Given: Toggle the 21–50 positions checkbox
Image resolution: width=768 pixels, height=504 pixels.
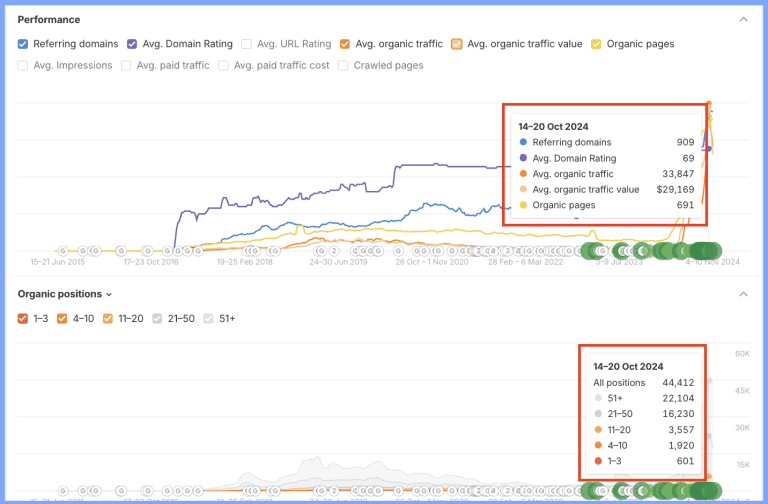Looking at the screenshot, I should pyautogui.click(x=157, y=319).
